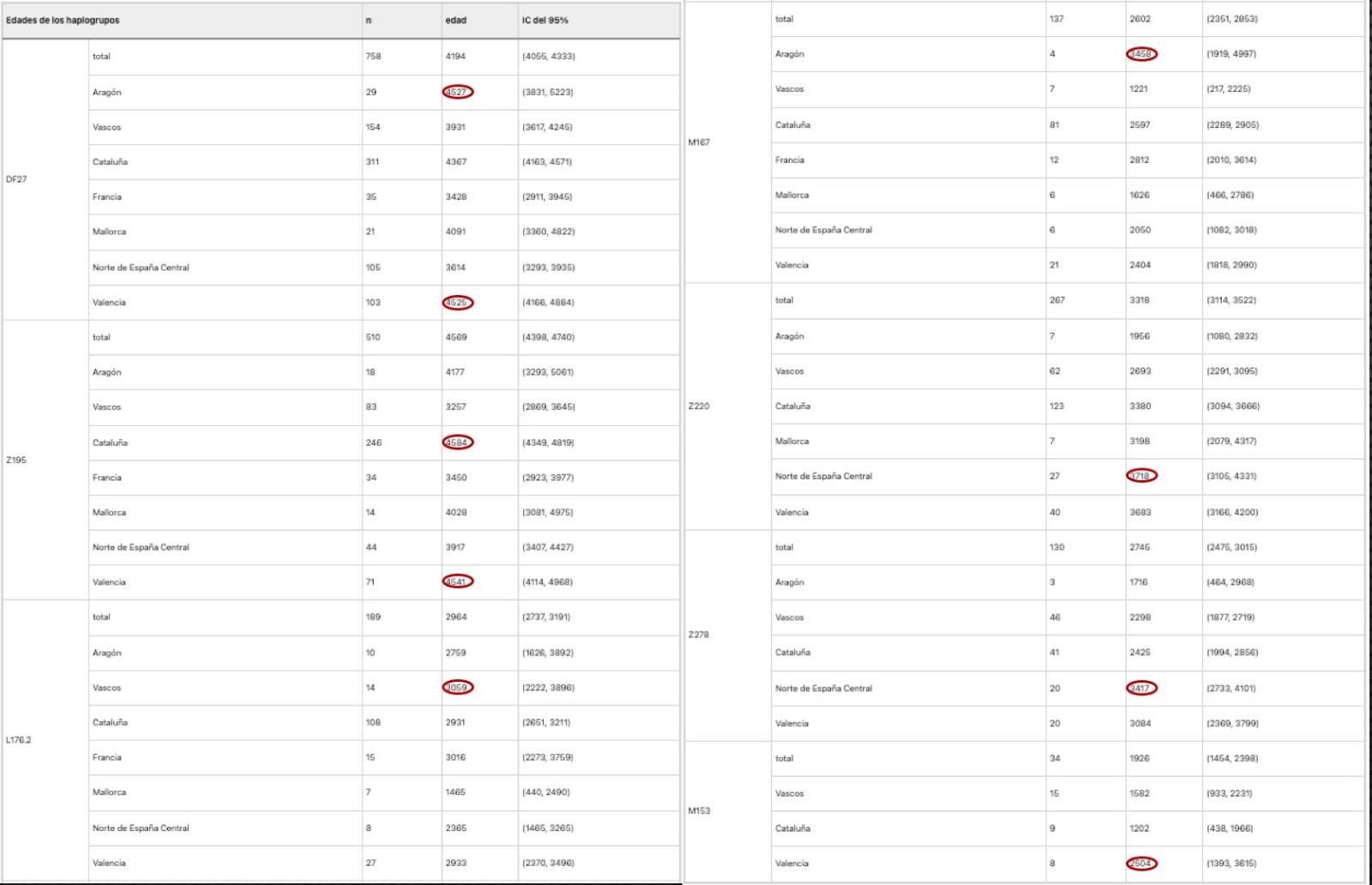The image size is (1372, 885).
Task: Select the sample size cell showing 758
Action: (x=373, y=57)
